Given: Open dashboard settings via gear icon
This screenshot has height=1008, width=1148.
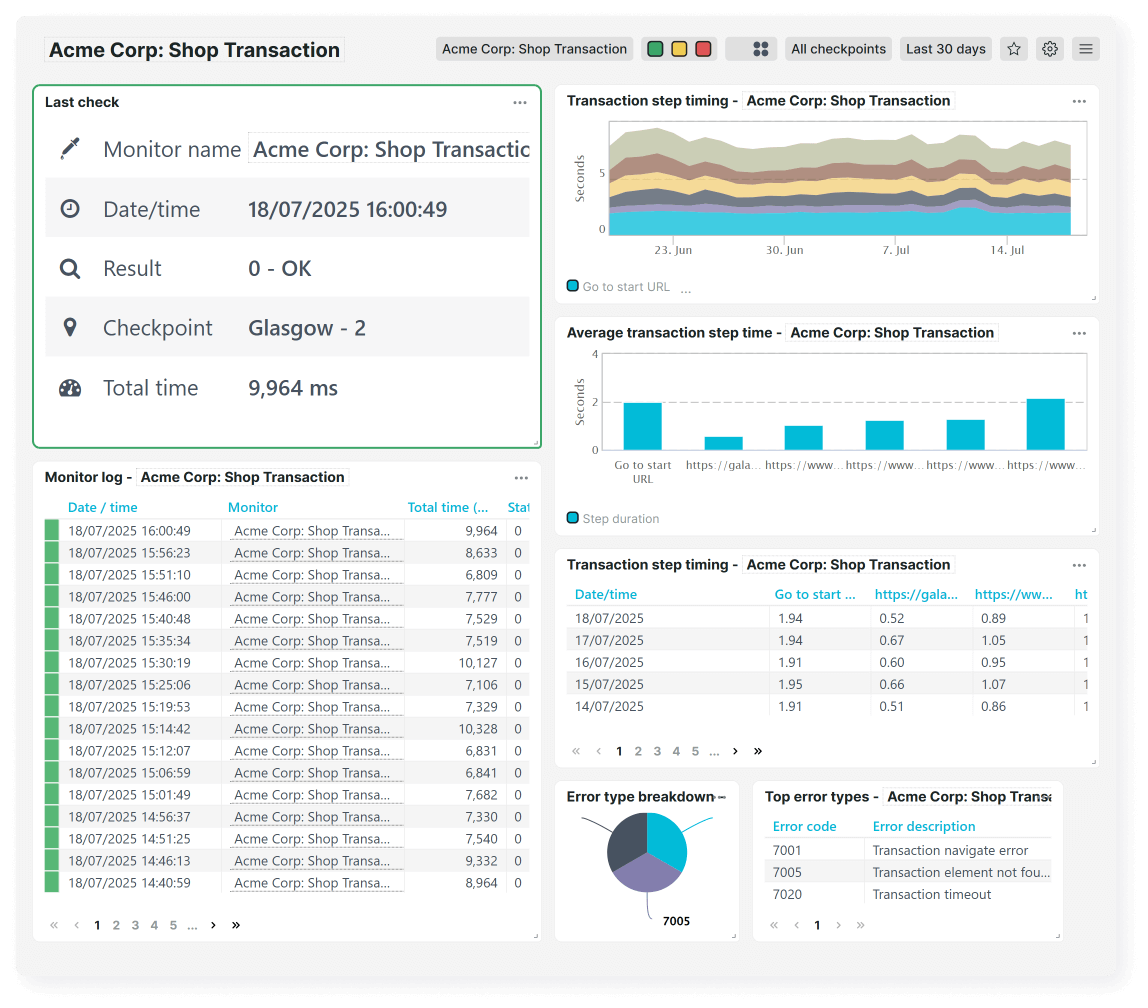Looking at the screenshot, I should [x=1049, y=48].
